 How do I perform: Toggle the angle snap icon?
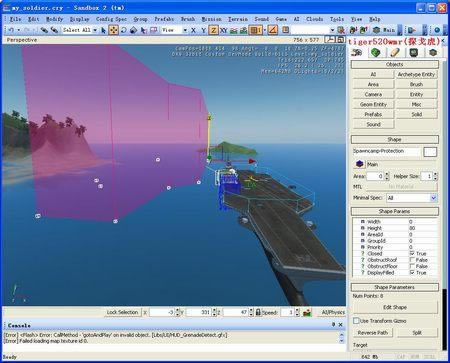[273, 30]
